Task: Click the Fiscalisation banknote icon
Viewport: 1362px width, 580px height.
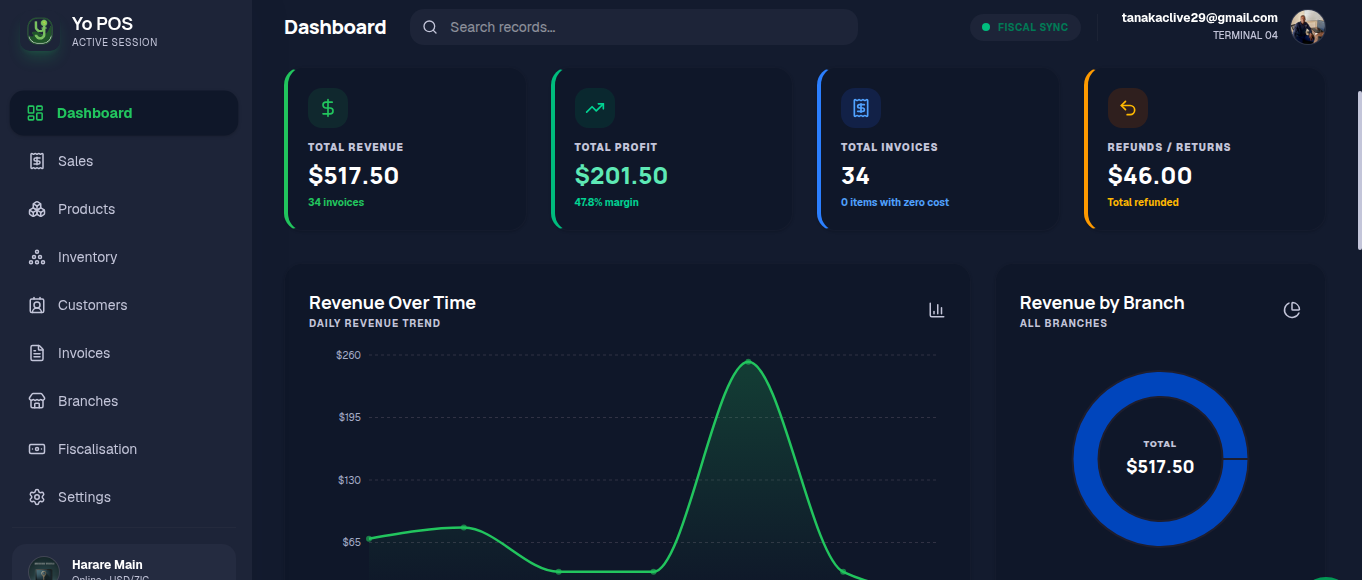Action: 37,449
